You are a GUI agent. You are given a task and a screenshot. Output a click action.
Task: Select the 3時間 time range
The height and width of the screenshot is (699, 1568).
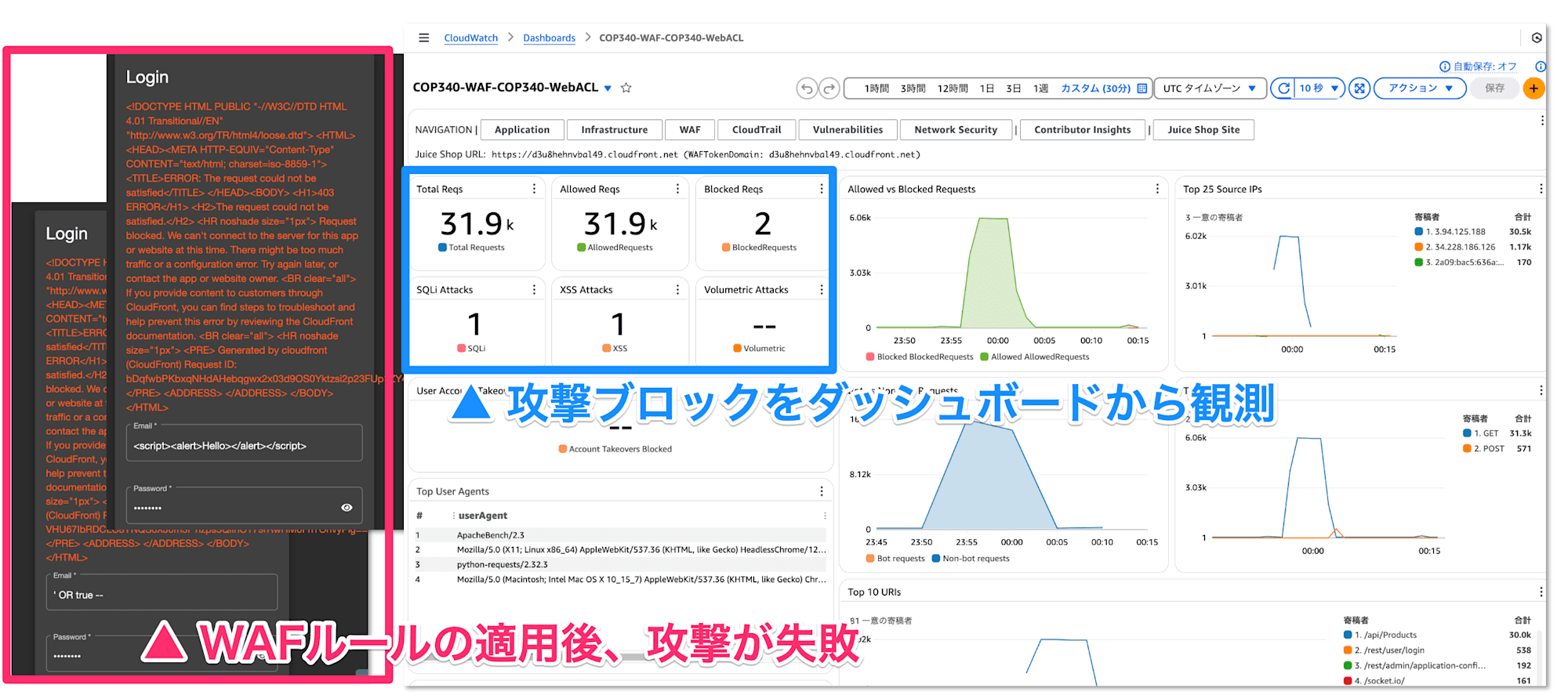pyautogui.click(x=913, y=89)
